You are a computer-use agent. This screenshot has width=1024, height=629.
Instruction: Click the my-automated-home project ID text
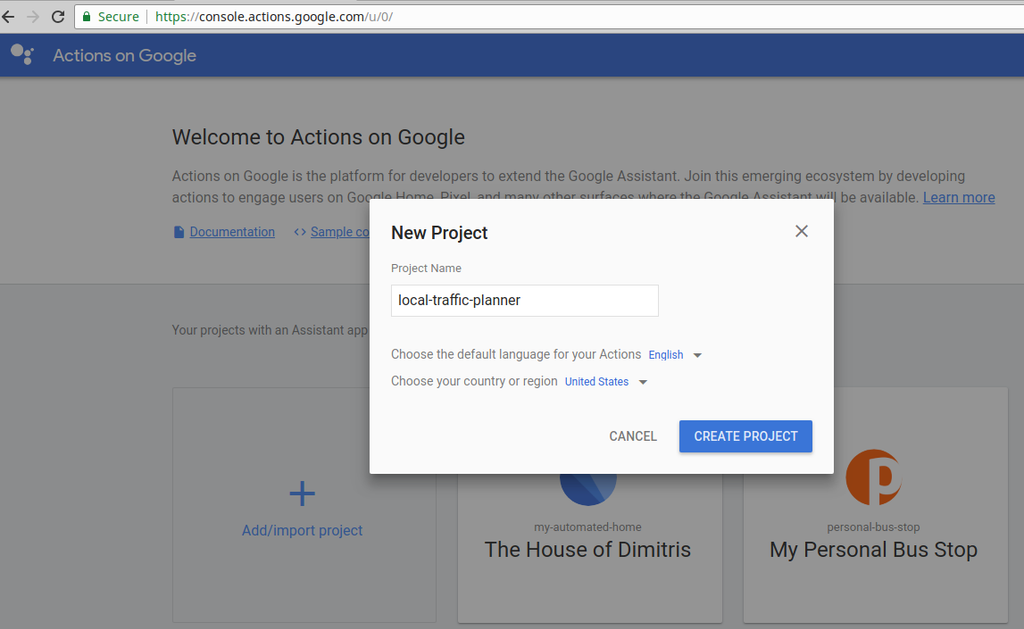tap(587, 526)
